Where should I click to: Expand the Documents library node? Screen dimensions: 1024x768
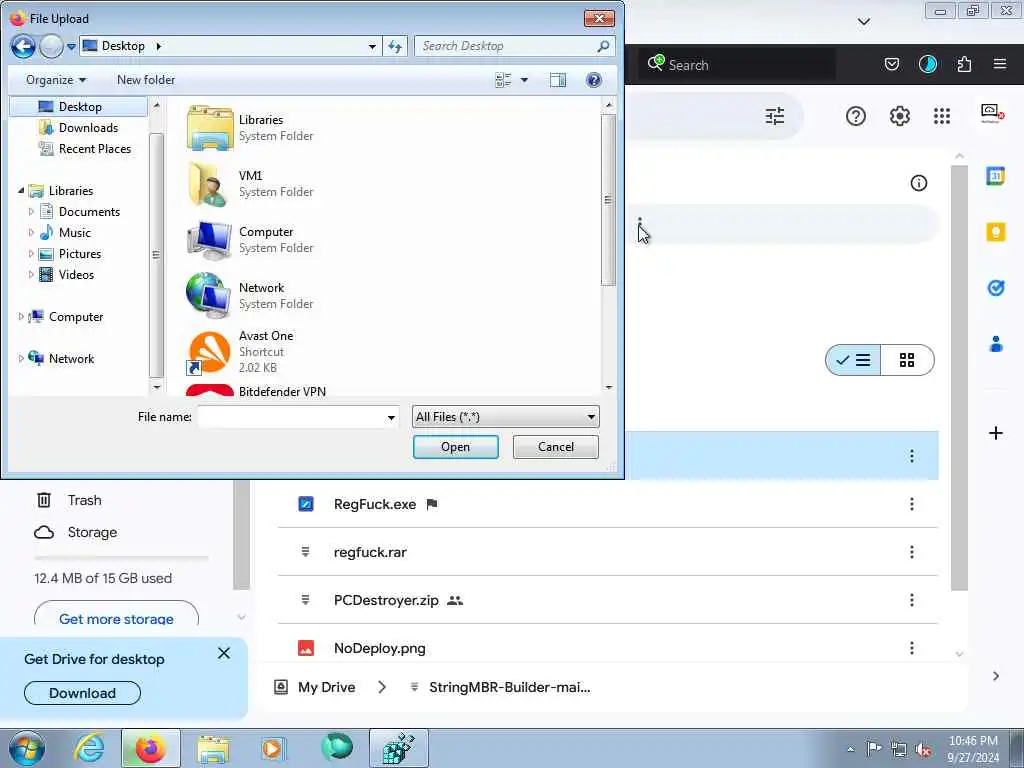coord(31,212)
